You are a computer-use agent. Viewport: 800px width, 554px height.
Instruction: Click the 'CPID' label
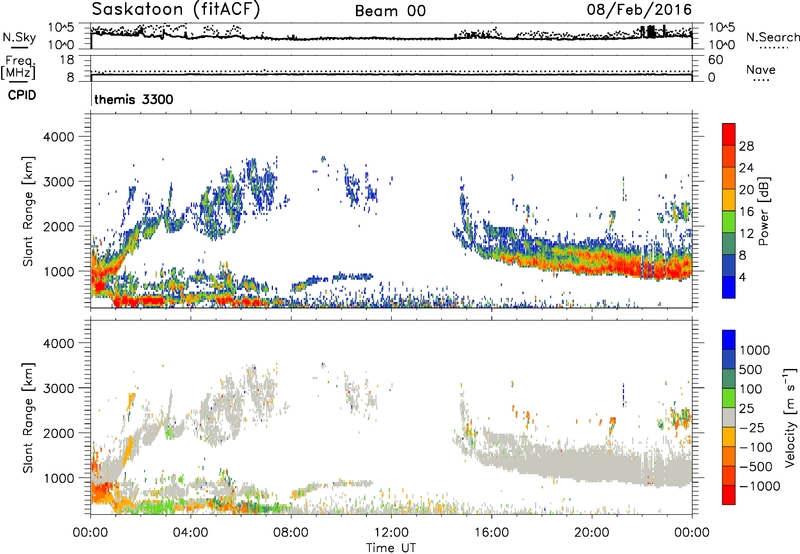(x=22, y=95)
